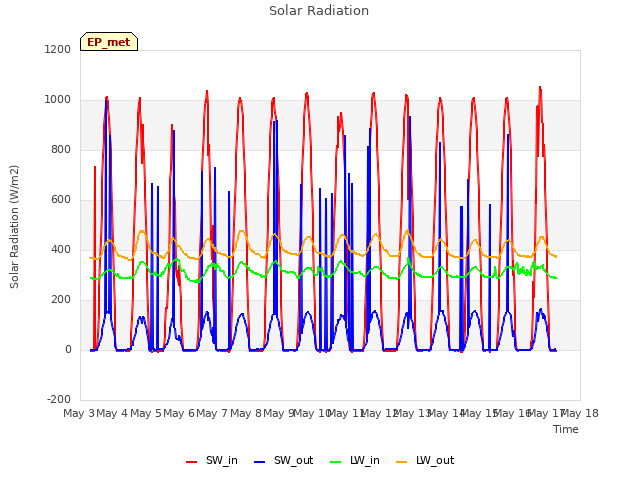Click the orange LW_out legend color marker
Image resolution: width=640 pixels, height=480 pixels.
[x=402, y=462]
